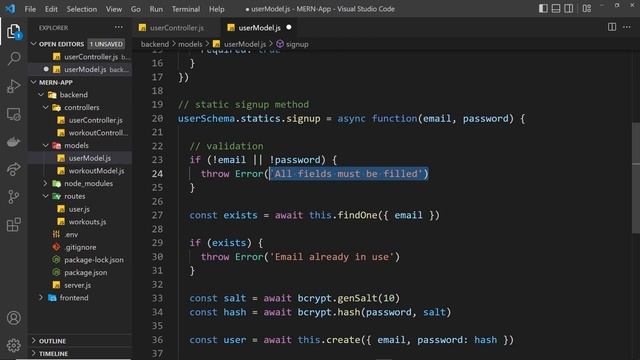Click userModel.js breadcrumb segment
The image size is (640, 360).
[244, 44]
